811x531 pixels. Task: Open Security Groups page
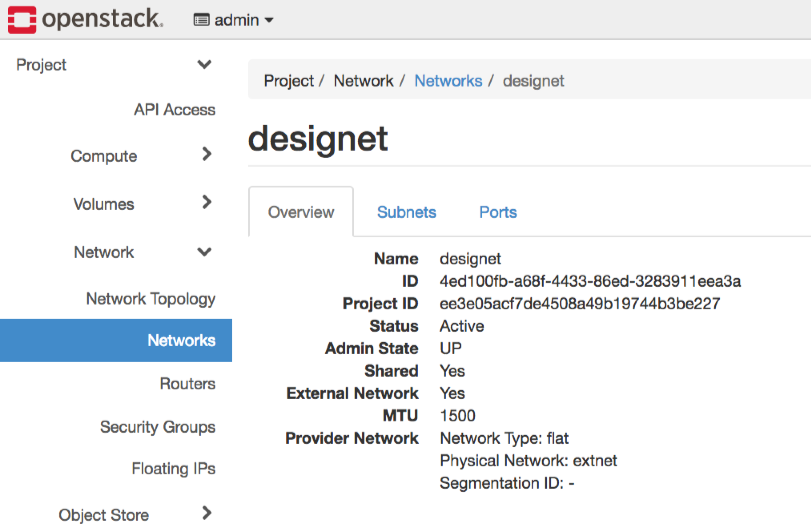[x=157, y=427]
